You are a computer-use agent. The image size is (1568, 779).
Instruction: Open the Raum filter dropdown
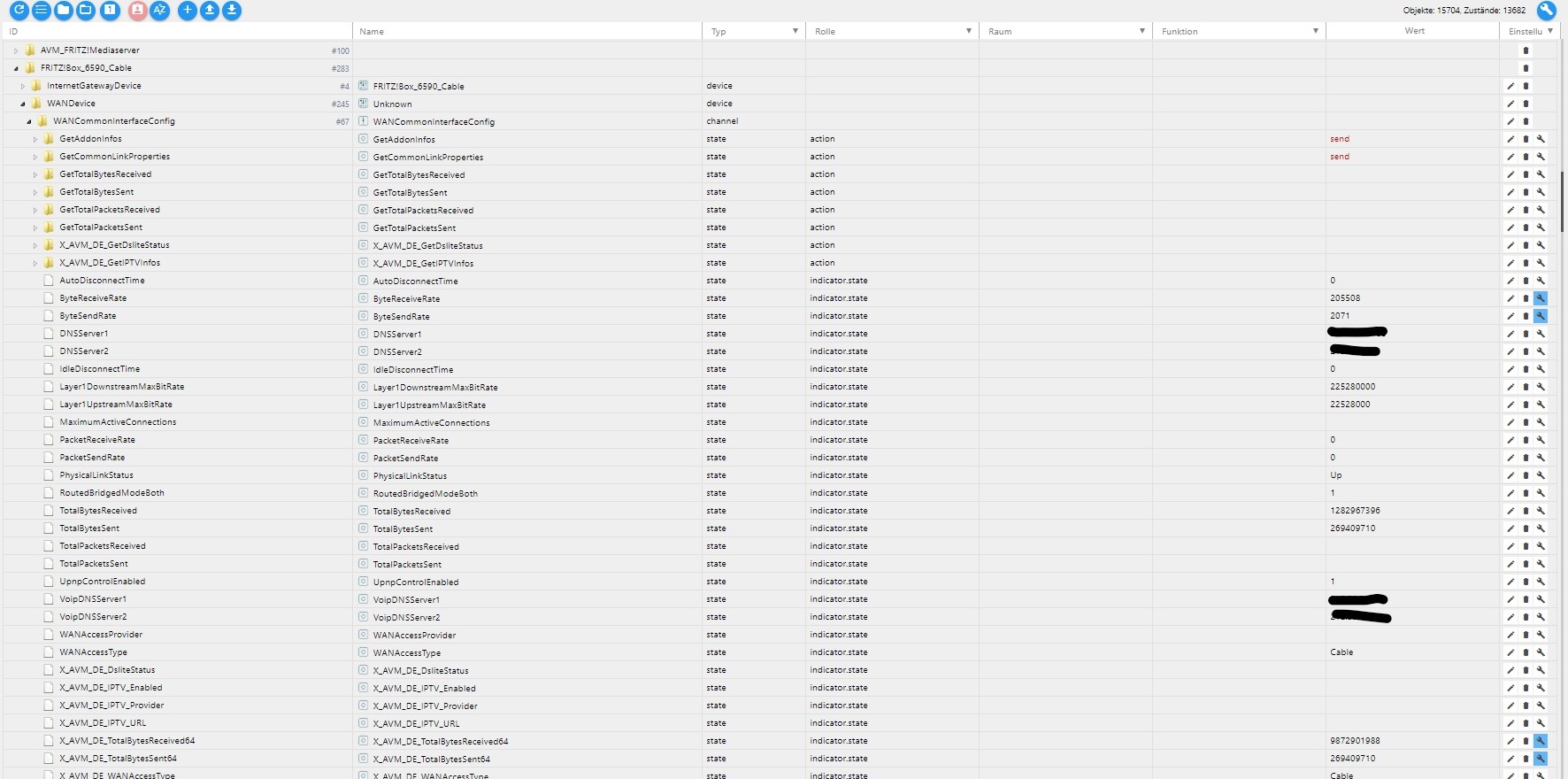(x=1142, y=31)
